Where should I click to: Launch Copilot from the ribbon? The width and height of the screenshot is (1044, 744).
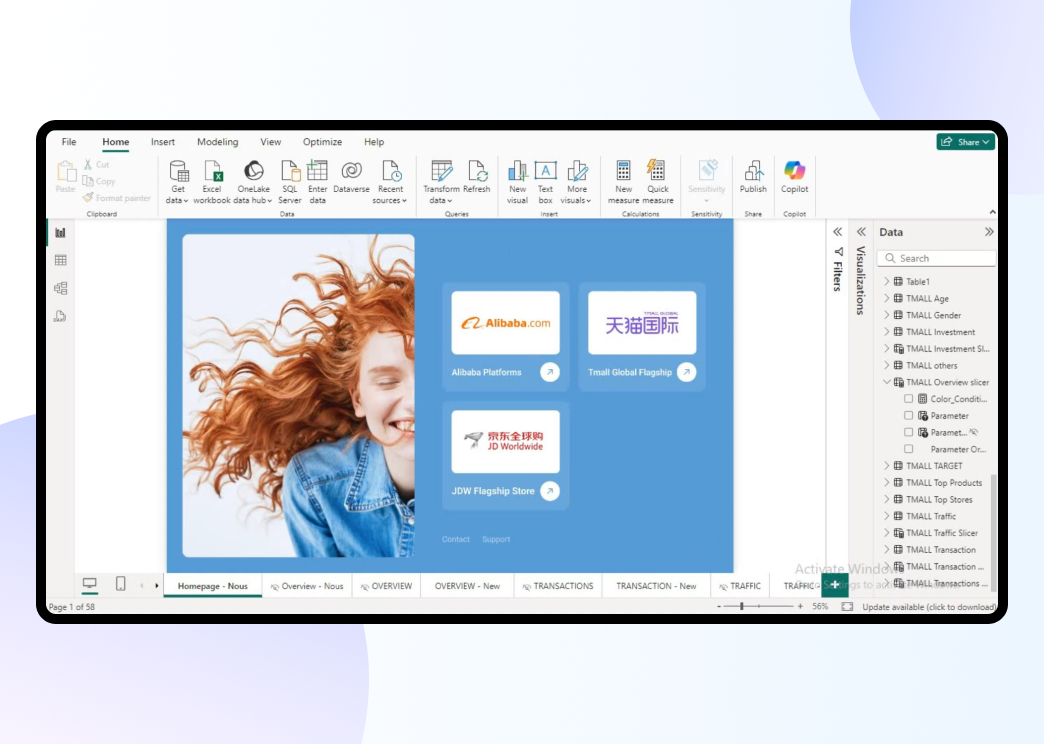pos(794,177)
